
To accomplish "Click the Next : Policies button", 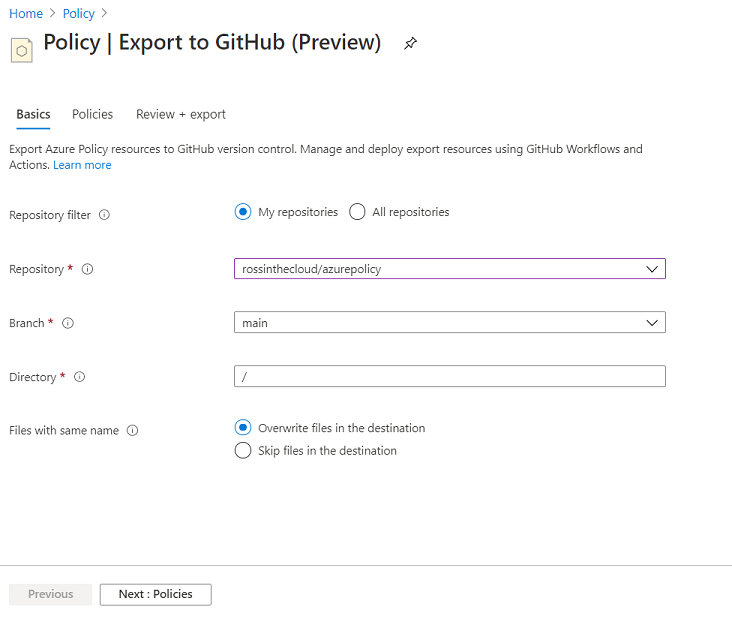I will [x=155, y=594].
